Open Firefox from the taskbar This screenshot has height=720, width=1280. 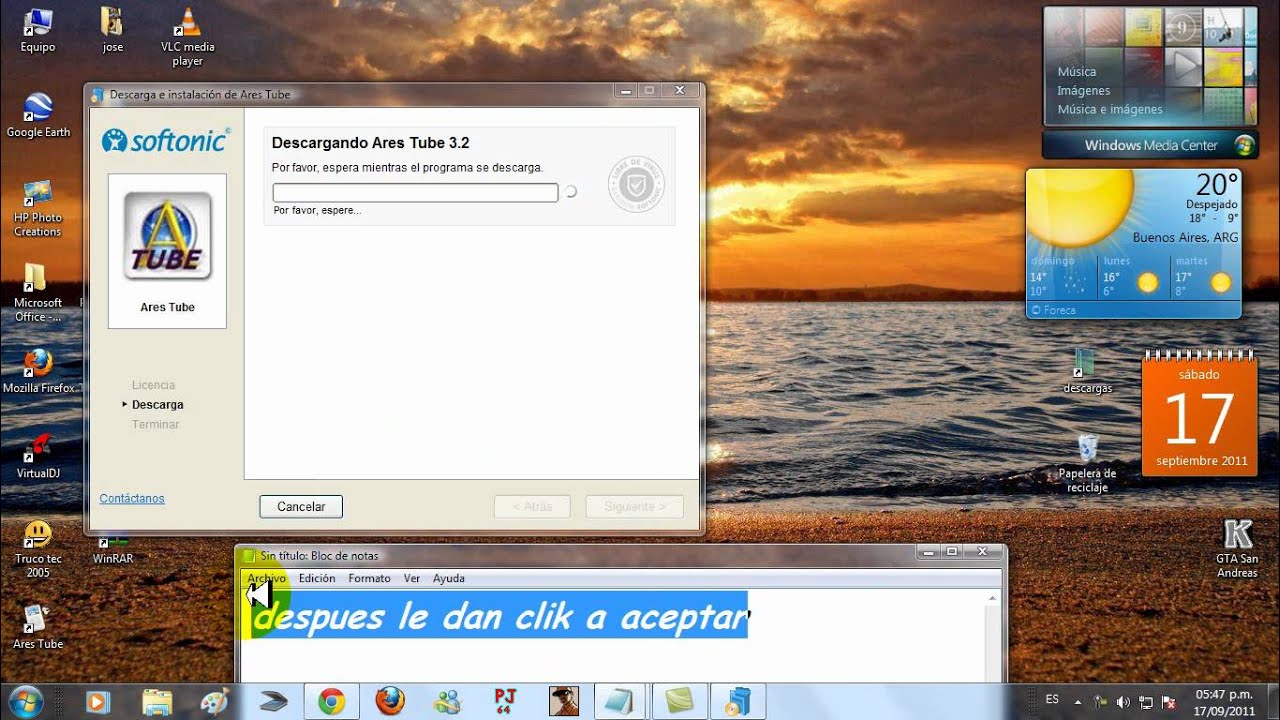(x=389, y=701)
